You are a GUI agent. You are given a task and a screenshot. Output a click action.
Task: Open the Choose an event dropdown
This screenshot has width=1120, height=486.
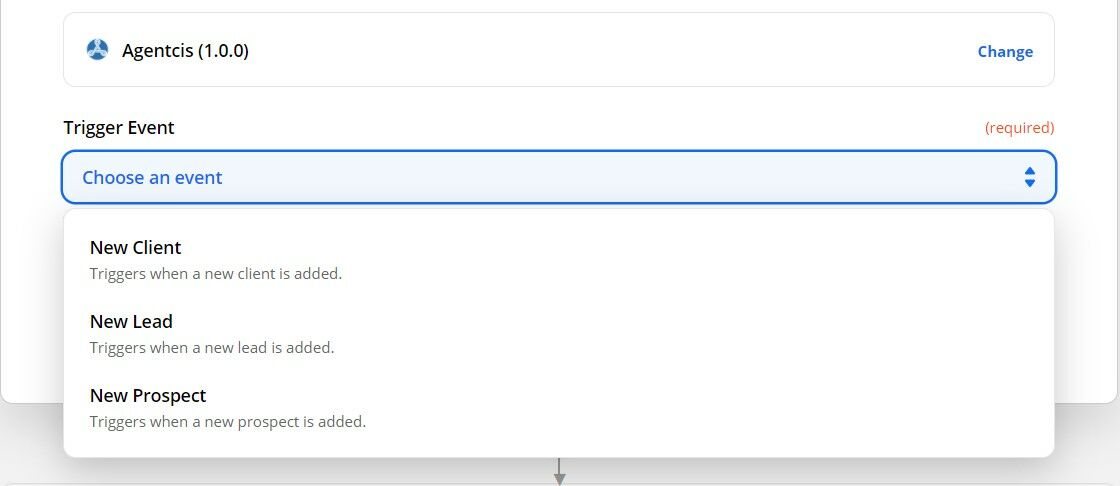coord(559,177)
